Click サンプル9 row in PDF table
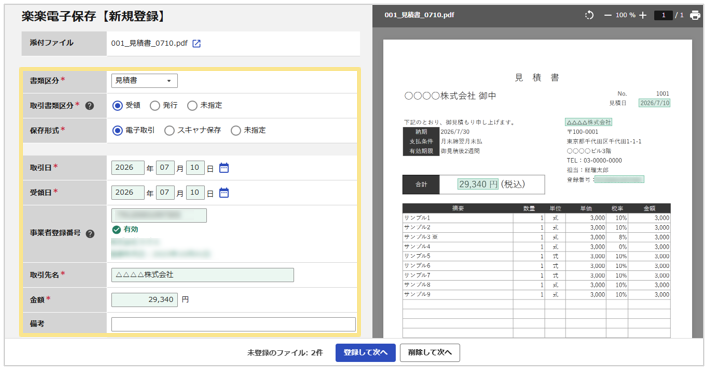 point(536,294)
